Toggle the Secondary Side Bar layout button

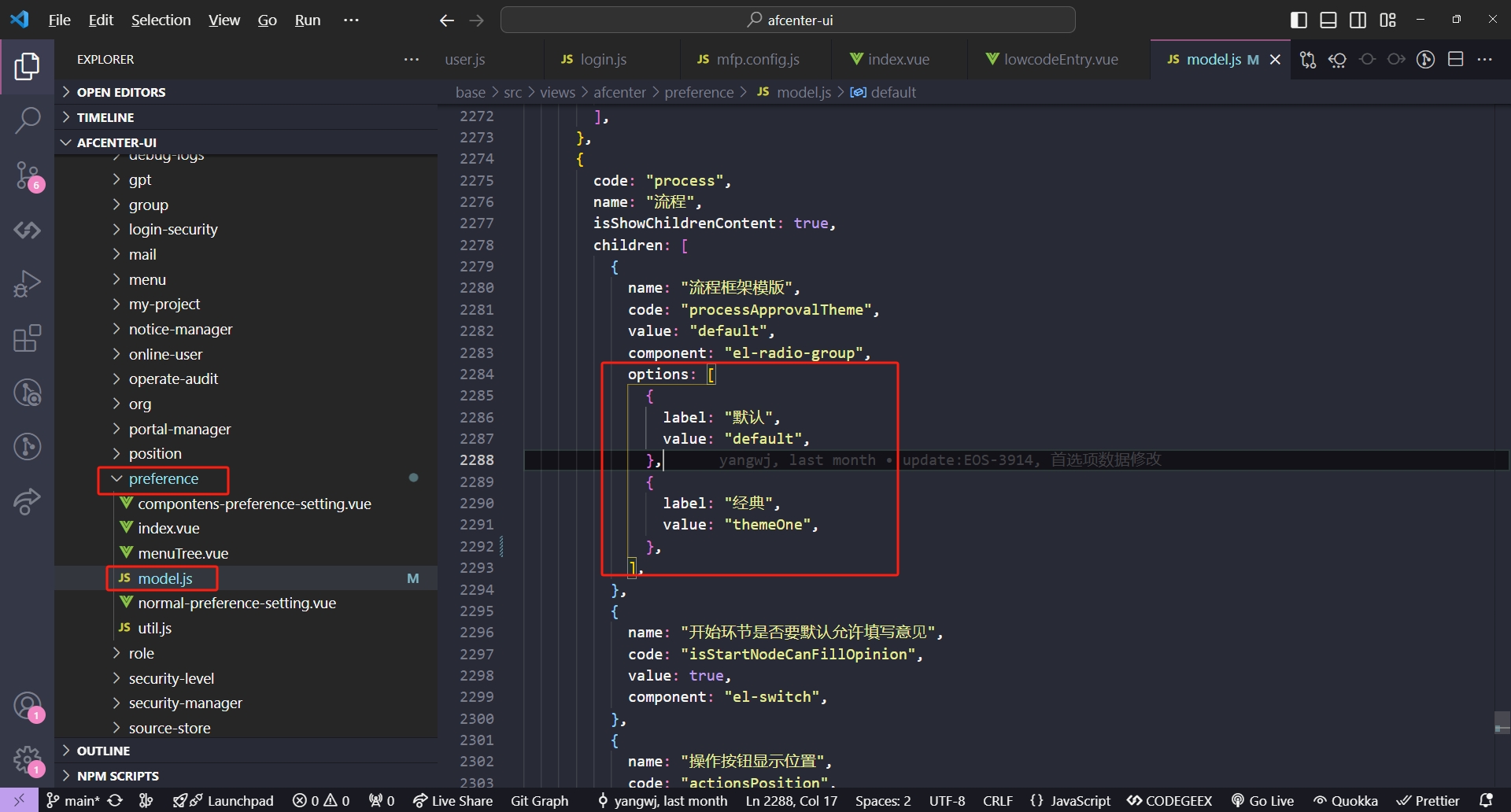tap(1358, 20)
